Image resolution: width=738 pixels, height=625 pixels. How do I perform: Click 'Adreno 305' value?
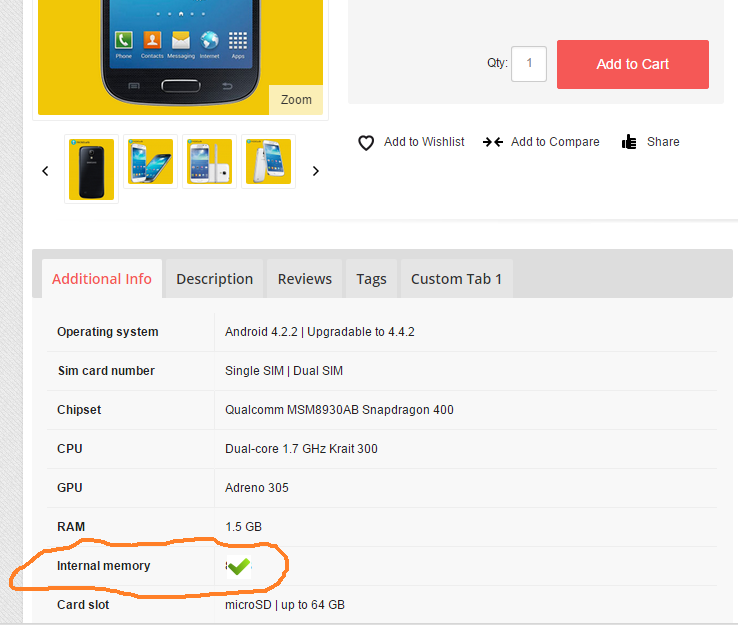coord(257,488)
